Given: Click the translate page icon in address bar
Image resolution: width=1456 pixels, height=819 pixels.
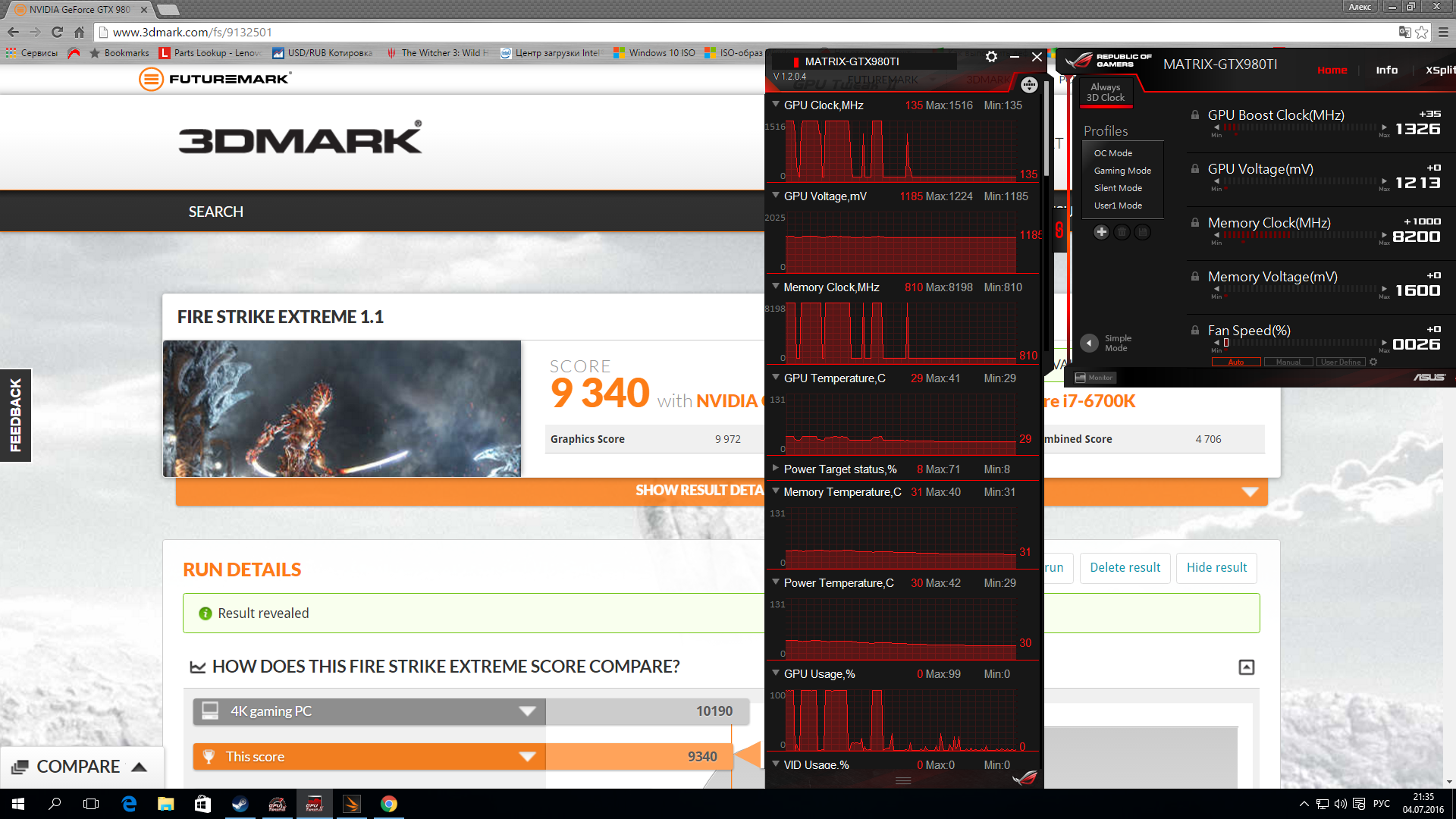Looking at the screenshot, I should tap(1404, 32).
